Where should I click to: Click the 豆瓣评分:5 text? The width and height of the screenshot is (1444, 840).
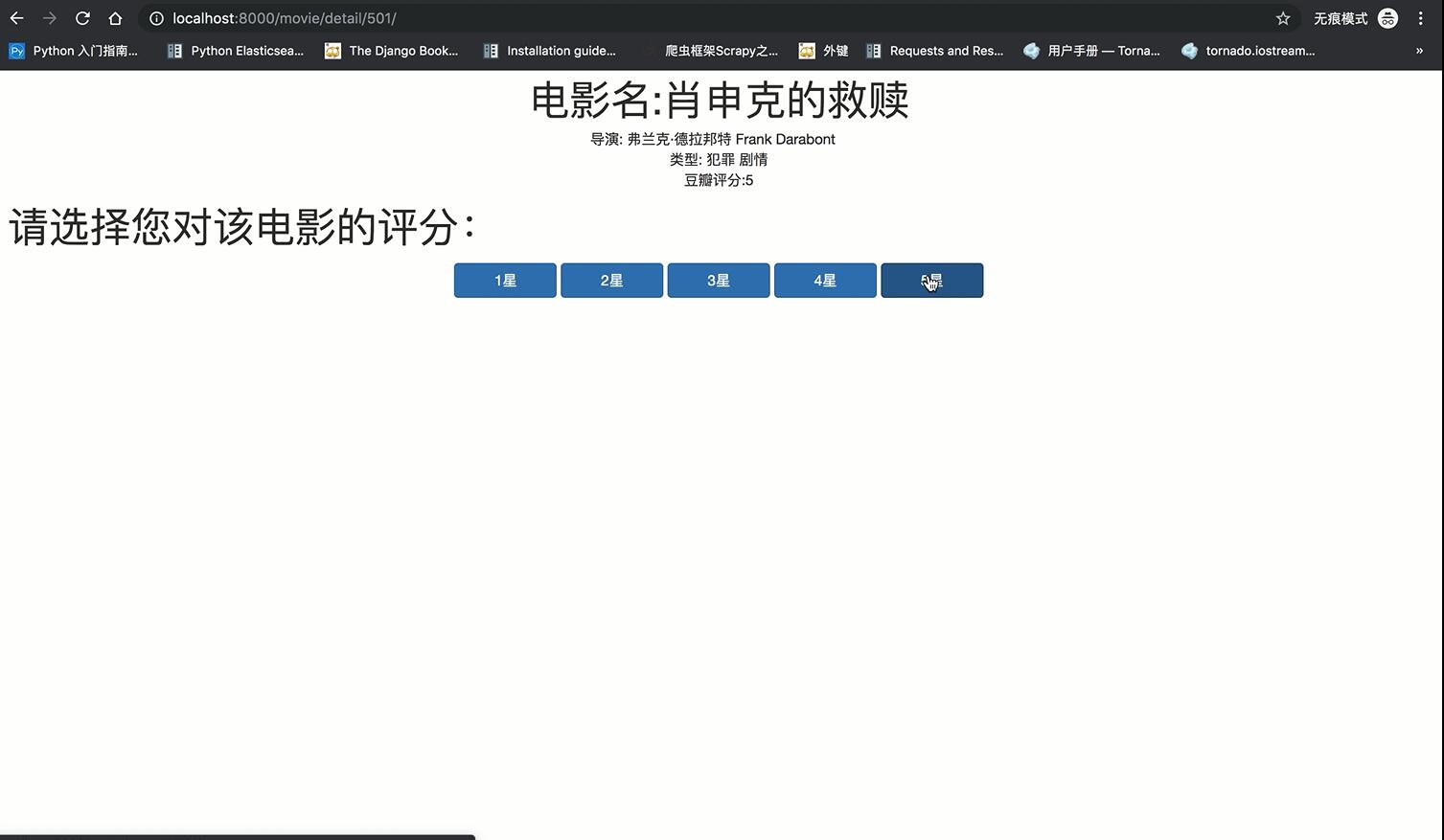719,180
